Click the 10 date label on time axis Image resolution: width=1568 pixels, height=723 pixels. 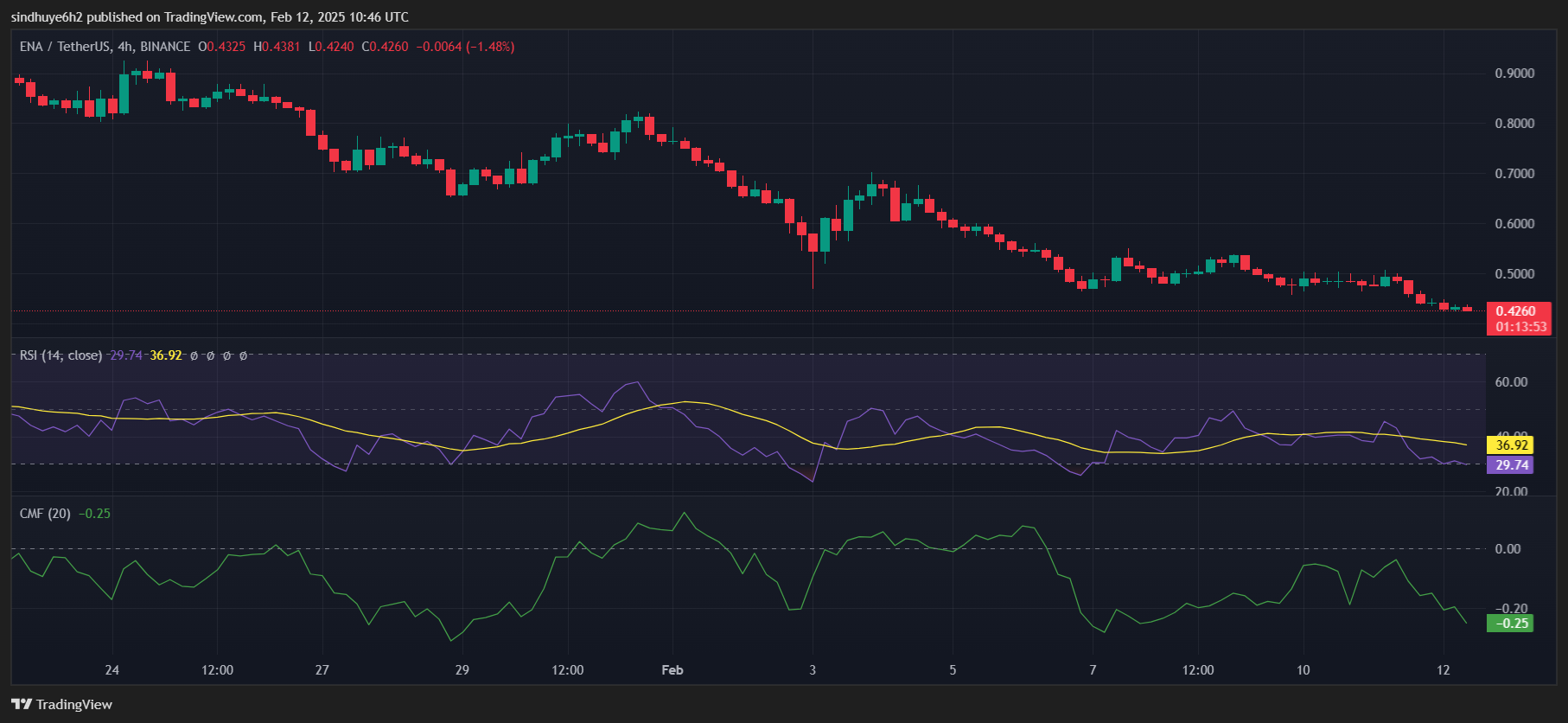(1303, 670)
